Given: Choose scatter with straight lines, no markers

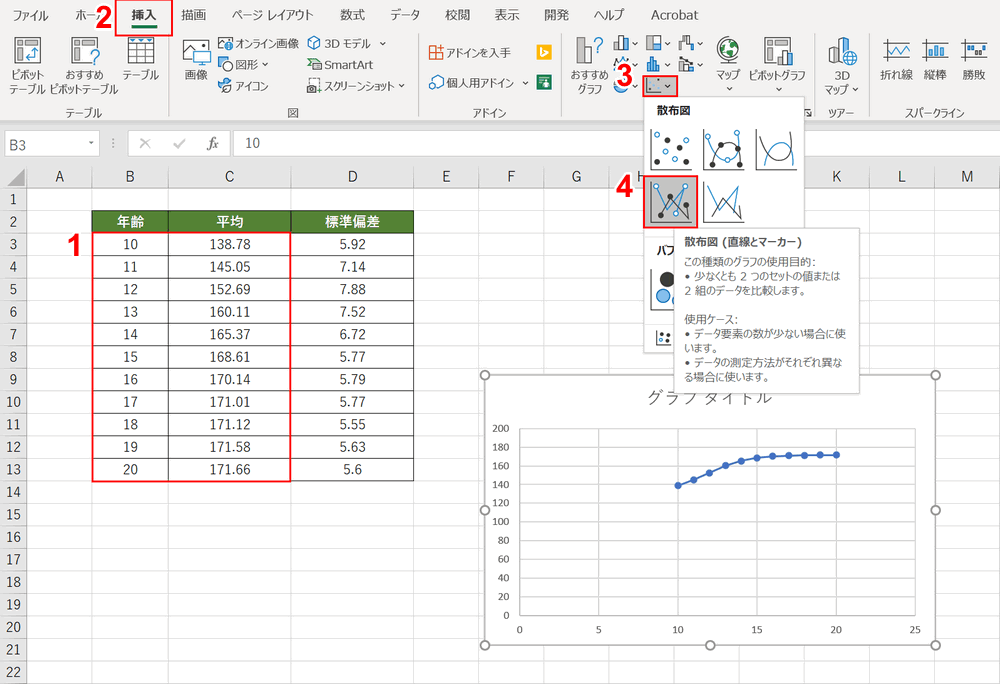Looking at the screenshot, I should tap(722, 201).
